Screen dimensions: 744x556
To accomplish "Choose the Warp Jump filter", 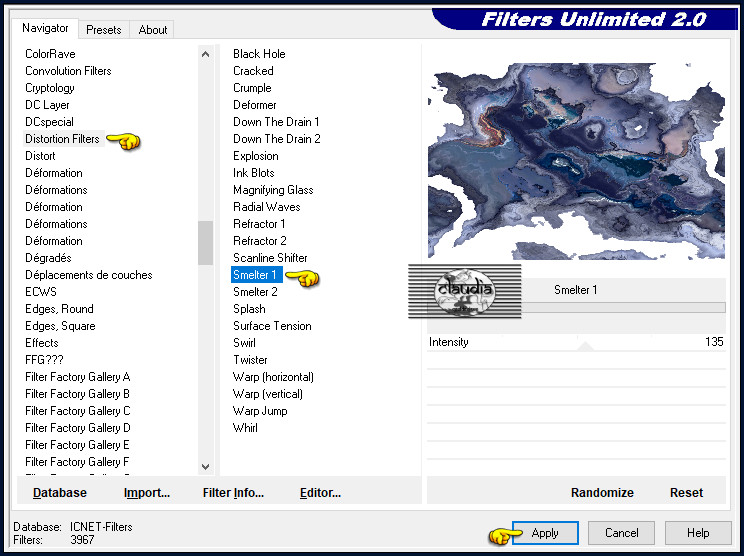I will (260, 411).
